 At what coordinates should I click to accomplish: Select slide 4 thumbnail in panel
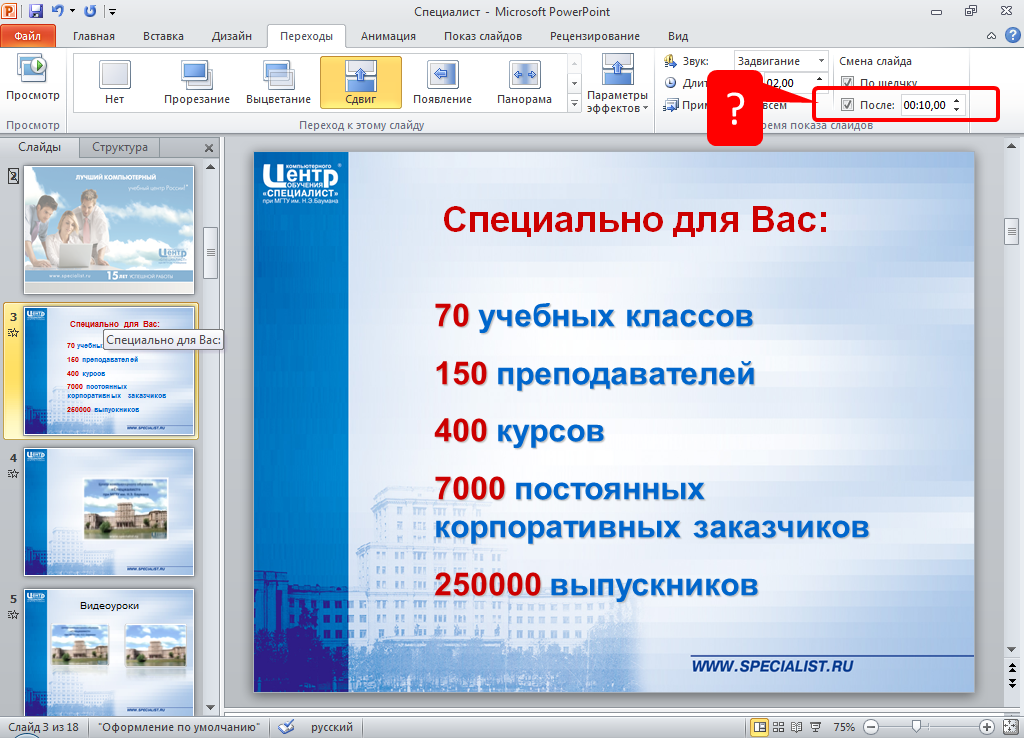coord(109,511)
